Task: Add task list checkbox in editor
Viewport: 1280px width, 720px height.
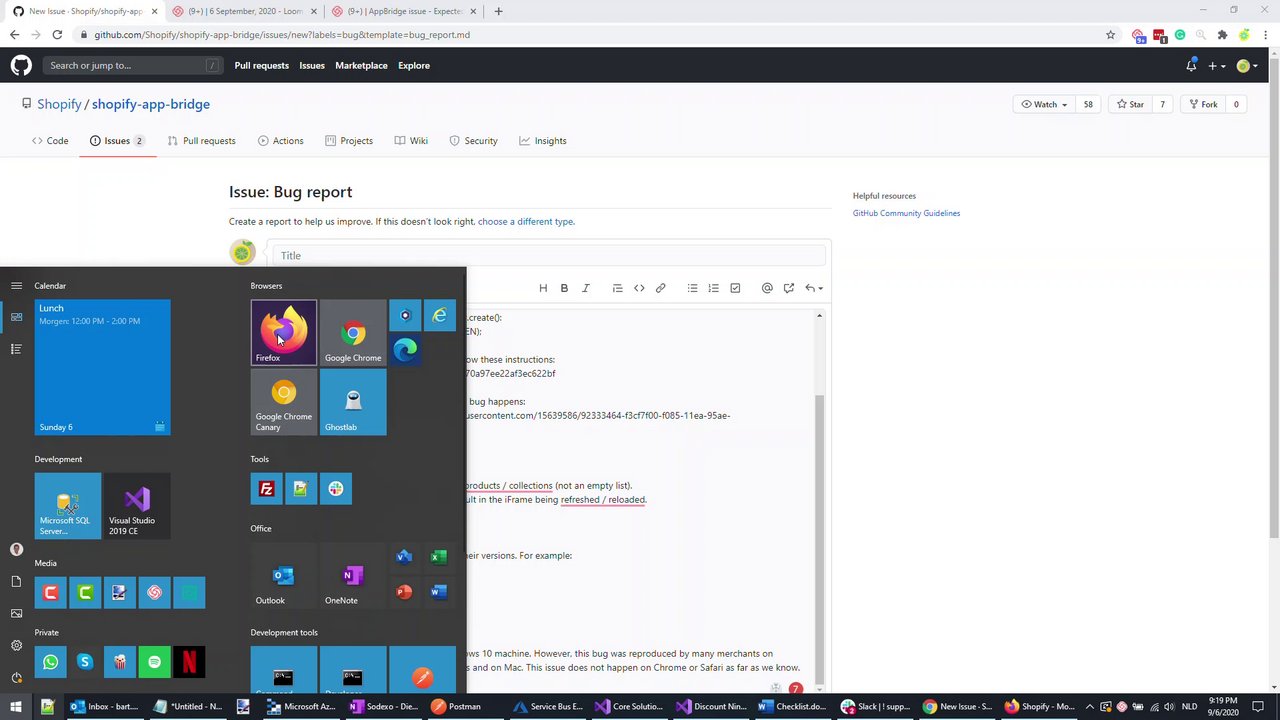Action: tap(735, 288)
